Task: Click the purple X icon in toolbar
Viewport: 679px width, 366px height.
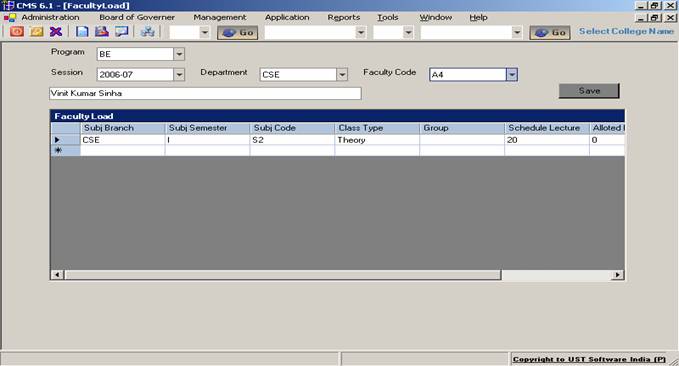Action: pos(56,32)
